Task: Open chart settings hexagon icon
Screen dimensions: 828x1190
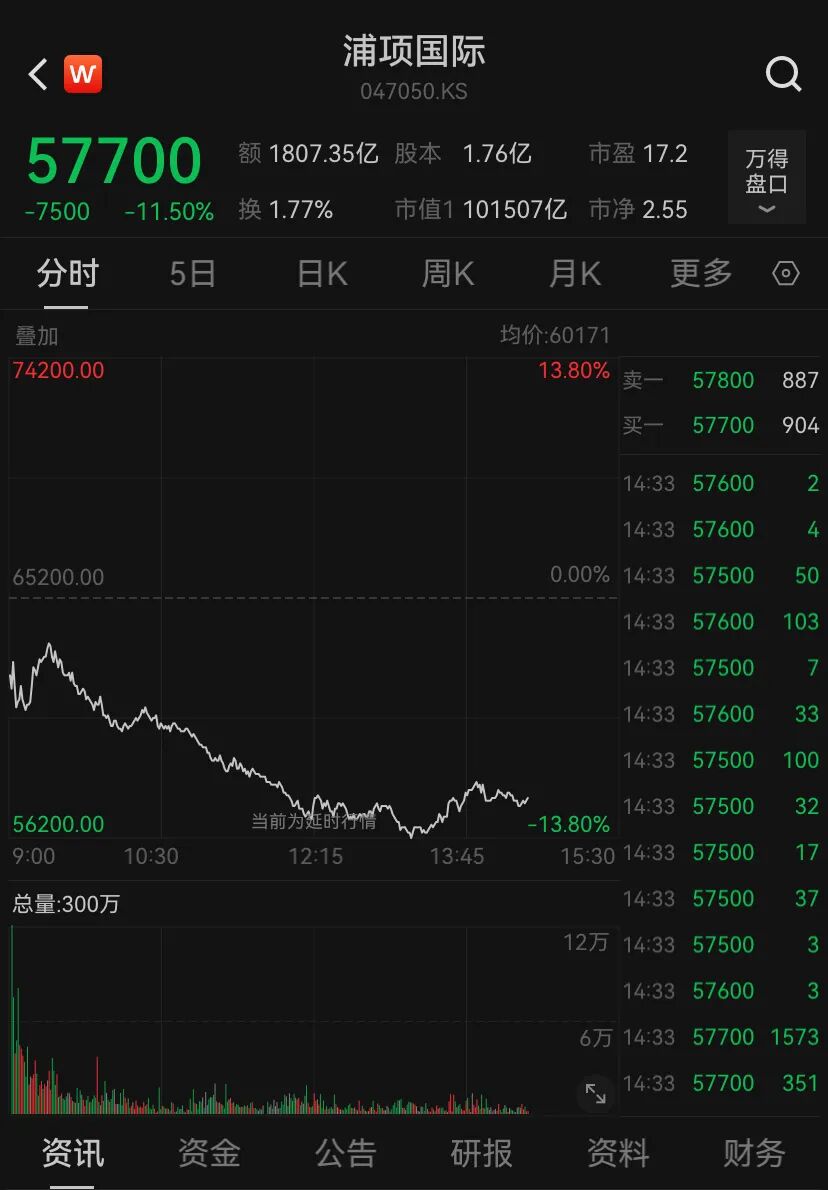Action: click(x=785, y=273)
